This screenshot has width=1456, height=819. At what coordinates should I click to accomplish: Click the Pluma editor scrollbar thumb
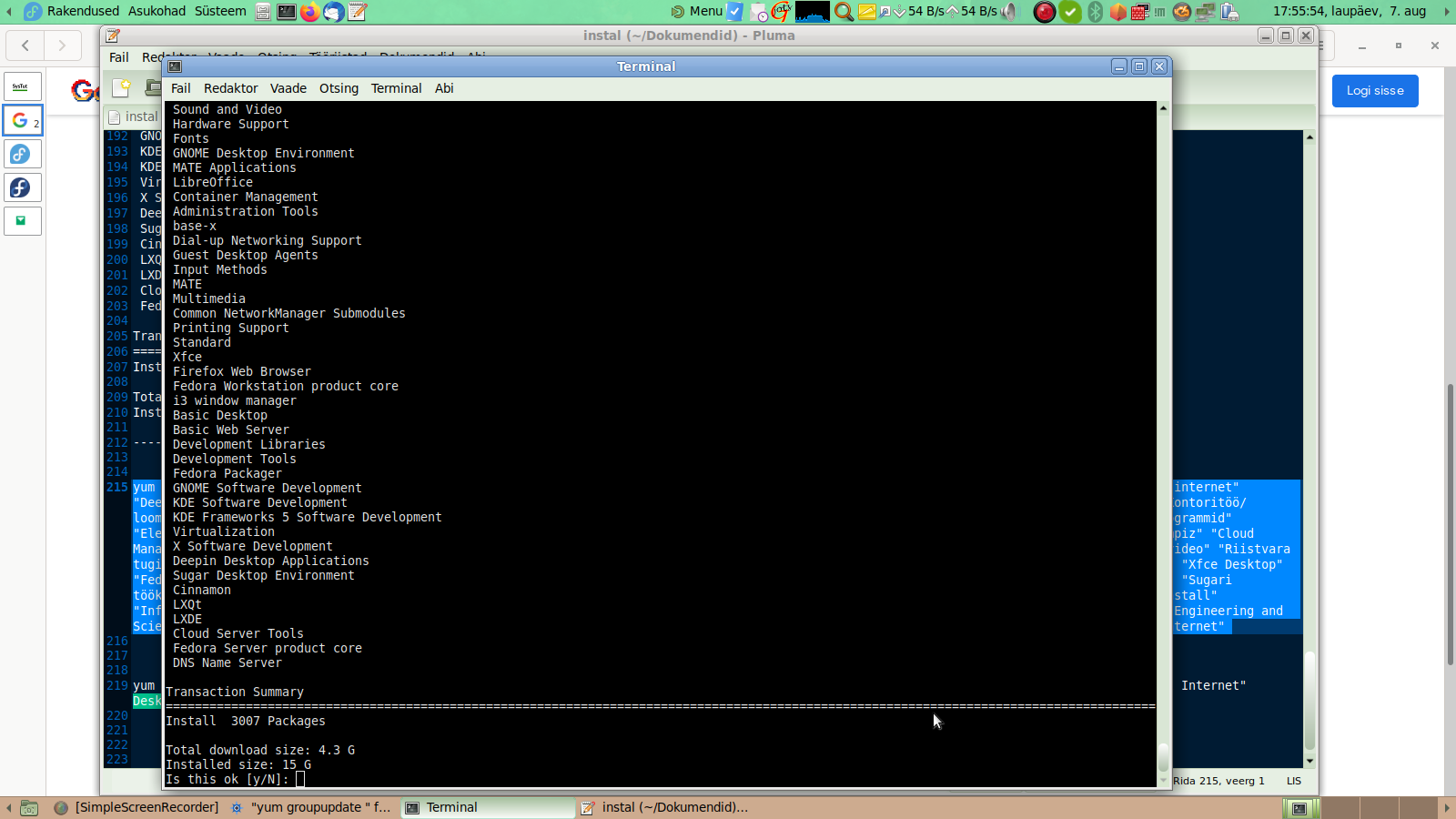pyautogui.click(x=1309, y=701)
